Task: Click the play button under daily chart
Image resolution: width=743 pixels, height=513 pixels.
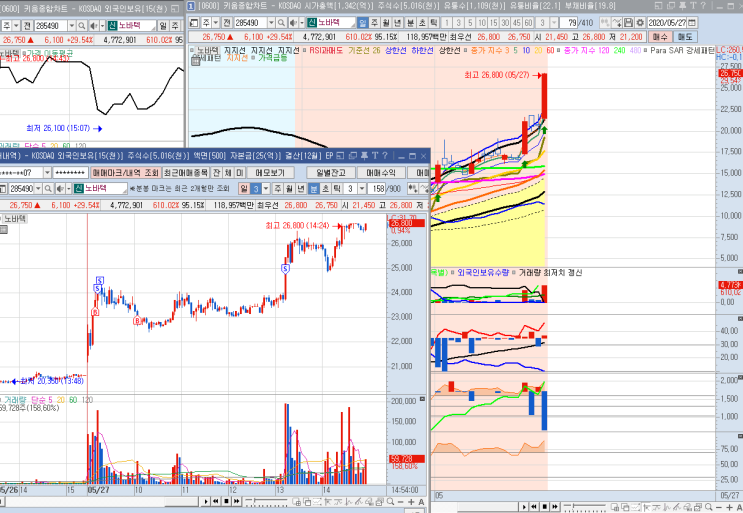Action: point(524,507)
